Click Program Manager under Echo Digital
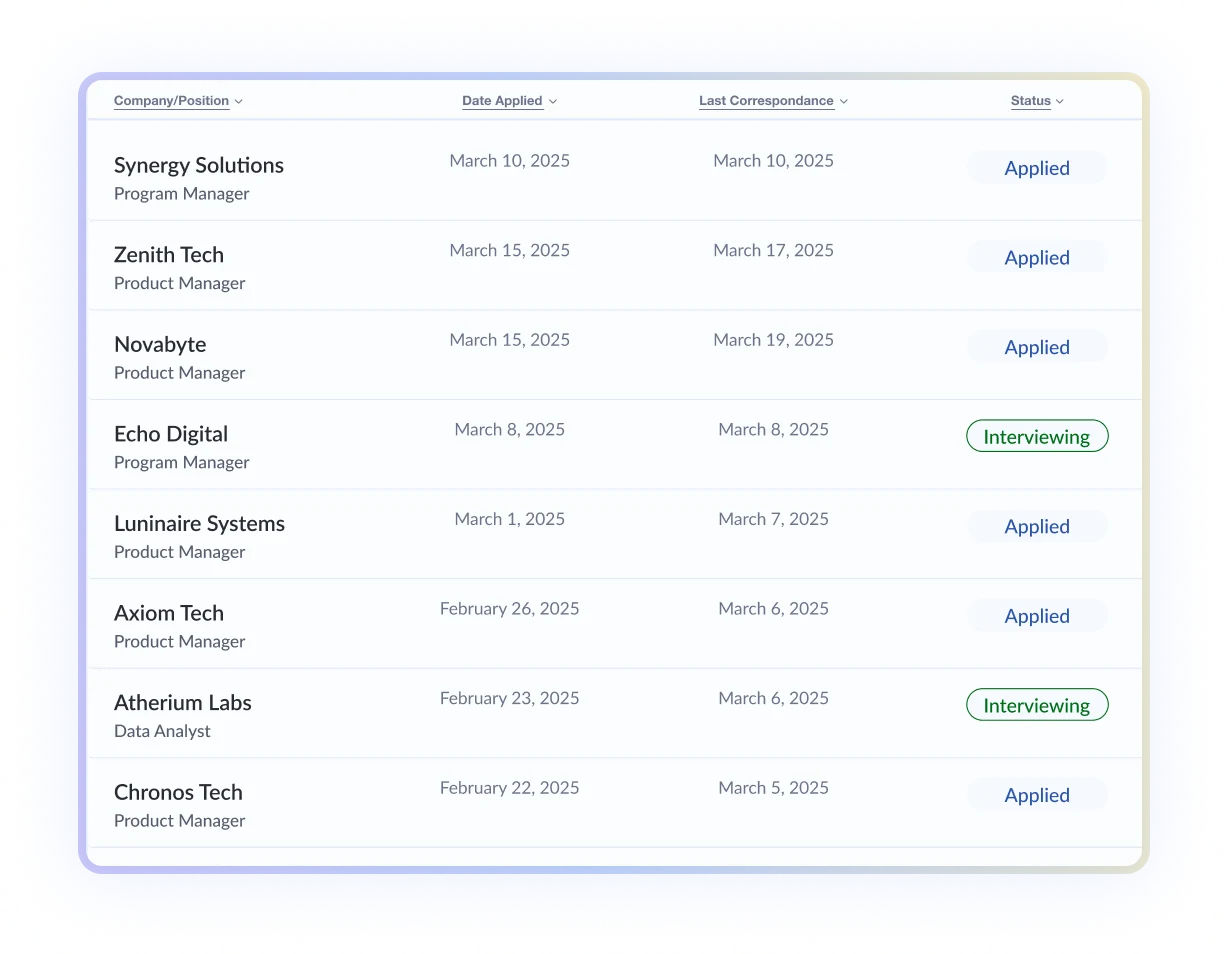1224x954 pixels. [182, 463]
